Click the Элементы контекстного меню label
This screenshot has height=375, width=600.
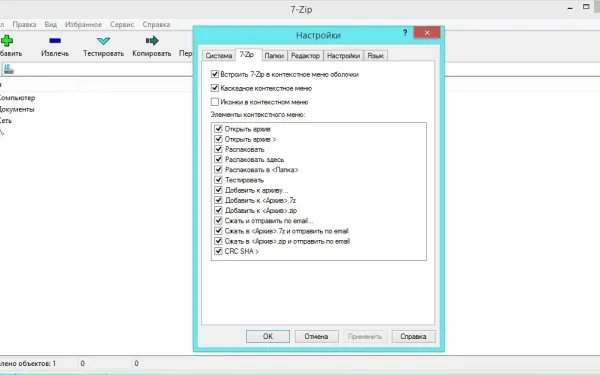[x=258, y=114]
